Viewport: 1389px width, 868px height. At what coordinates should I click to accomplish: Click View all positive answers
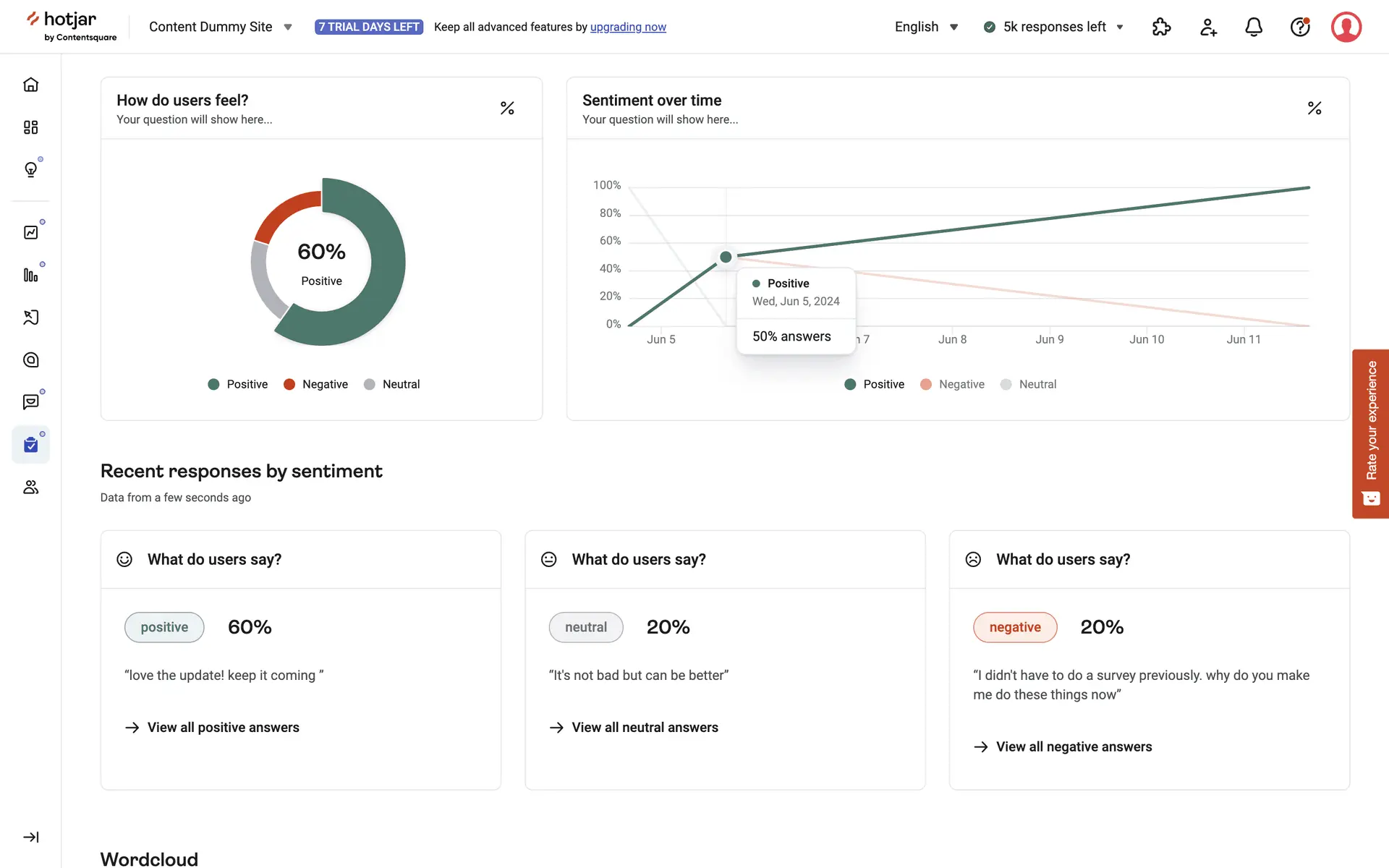coord(223,728)
